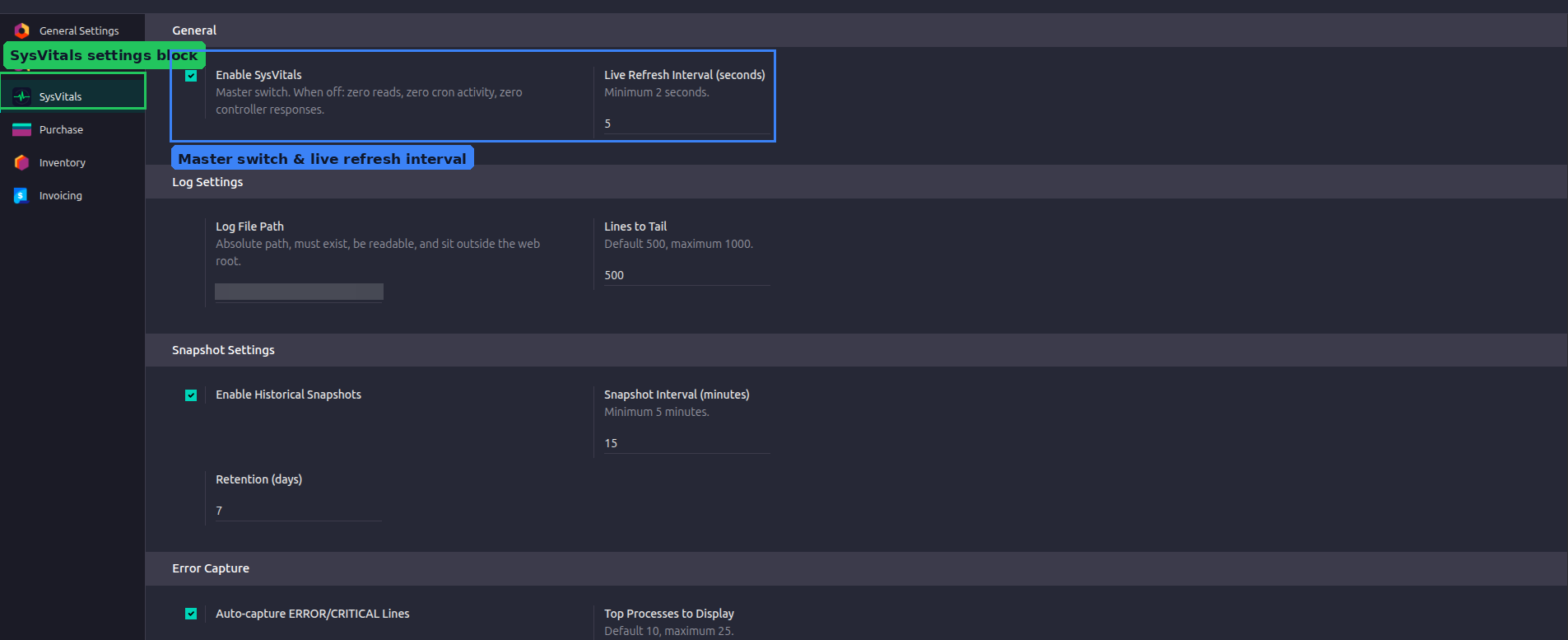
Task: Click the SysVitals pulse icon
Action: point(22,96)
